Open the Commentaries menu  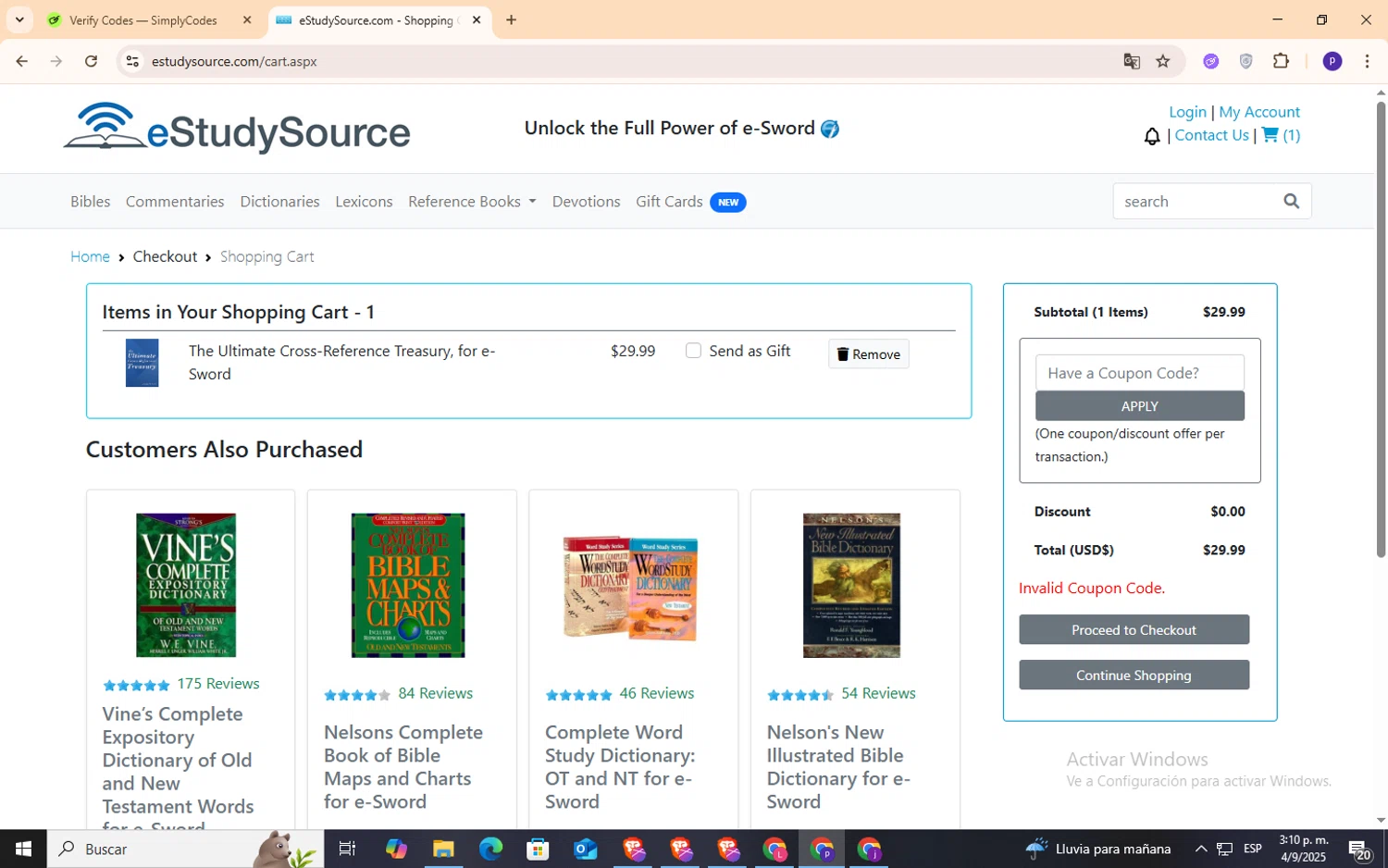[175, 201]
